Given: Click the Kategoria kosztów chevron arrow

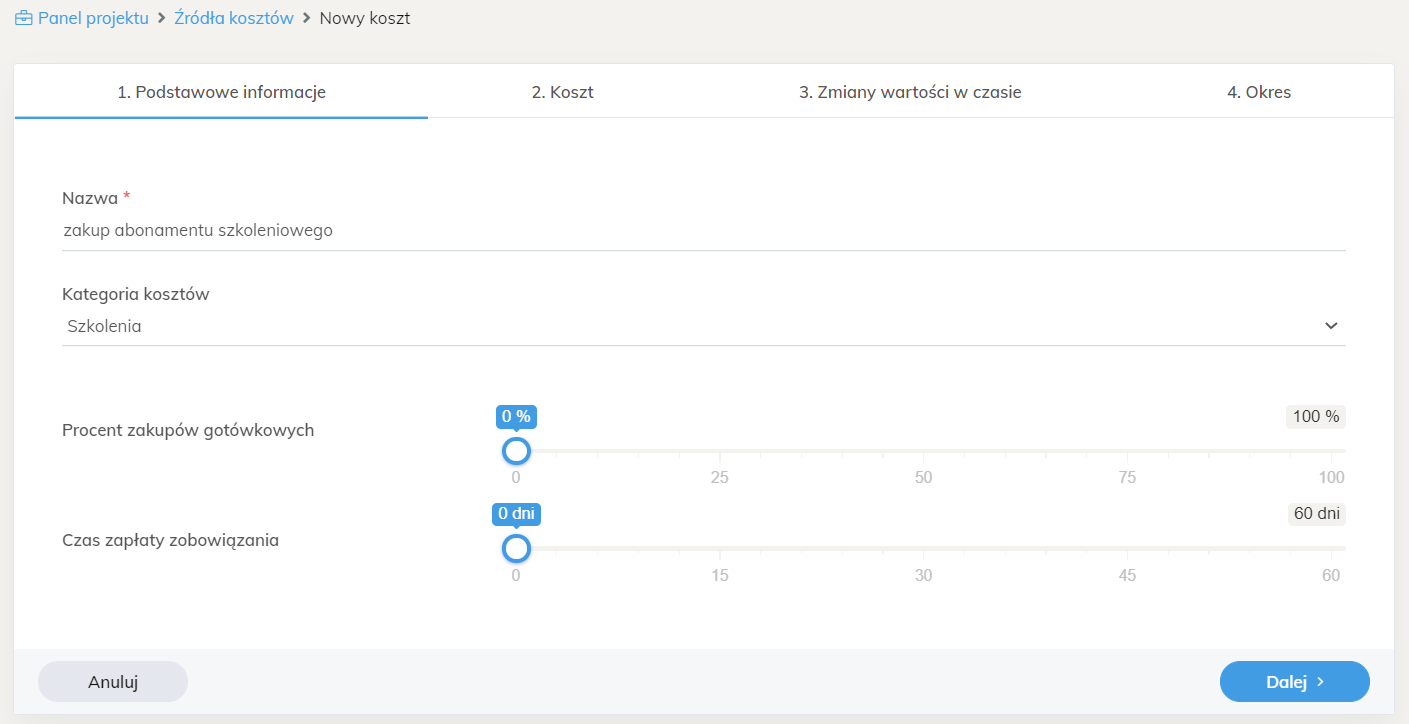Looking at the screenshot, I should pos(1331,326).
